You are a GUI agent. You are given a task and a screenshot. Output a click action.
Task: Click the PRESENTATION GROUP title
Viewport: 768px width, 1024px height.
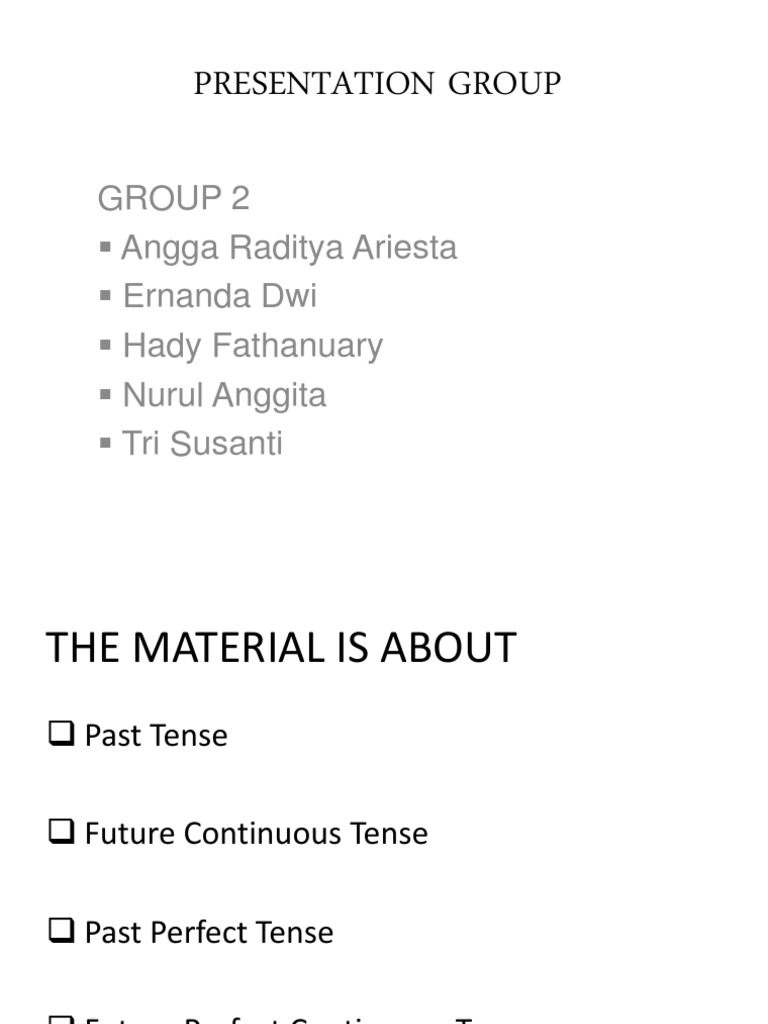(x=377, y=84)
